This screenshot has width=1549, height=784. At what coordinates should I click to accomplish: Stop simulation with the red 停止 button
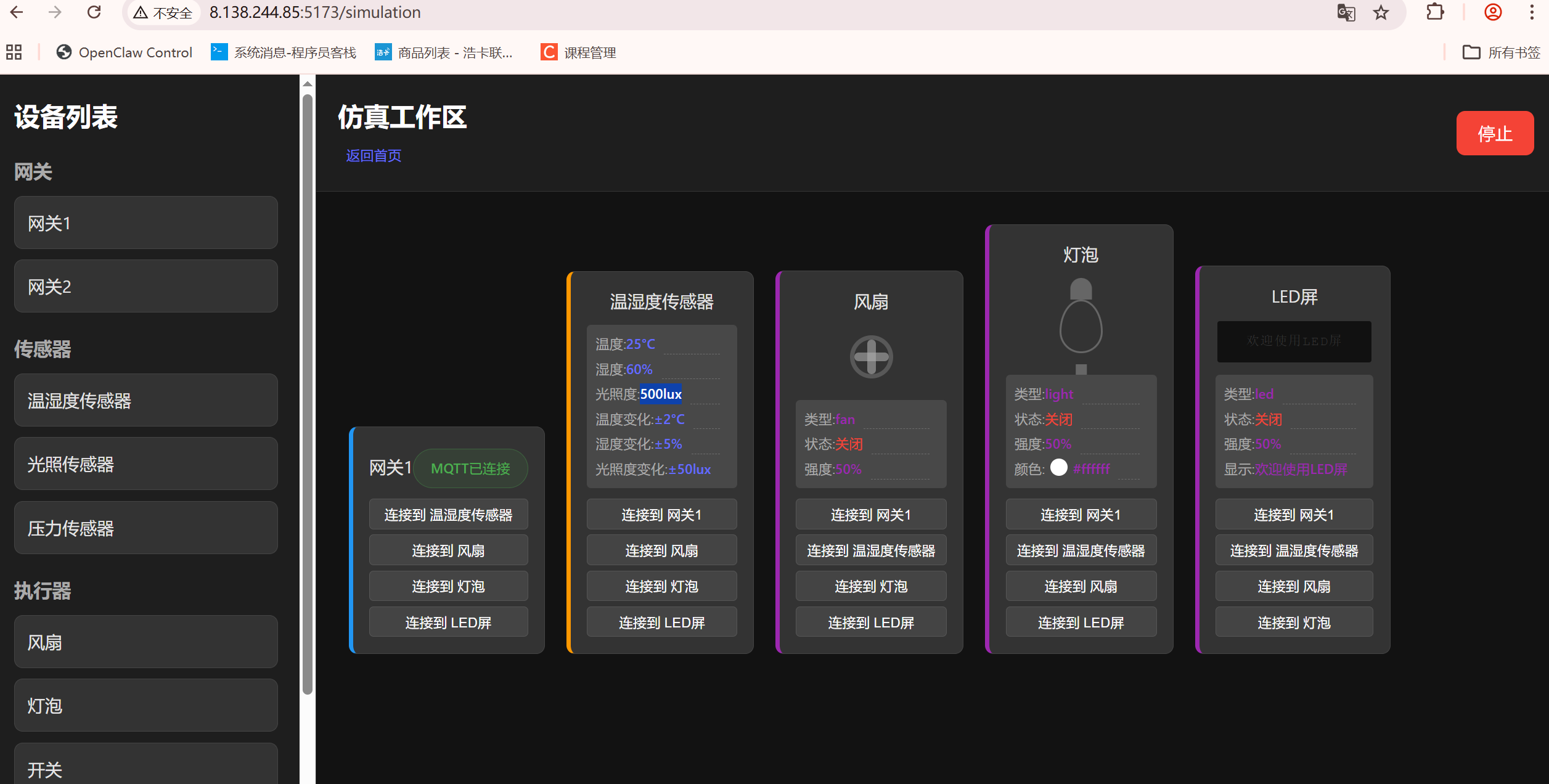pyautogui.click(x=1494, y=133)
